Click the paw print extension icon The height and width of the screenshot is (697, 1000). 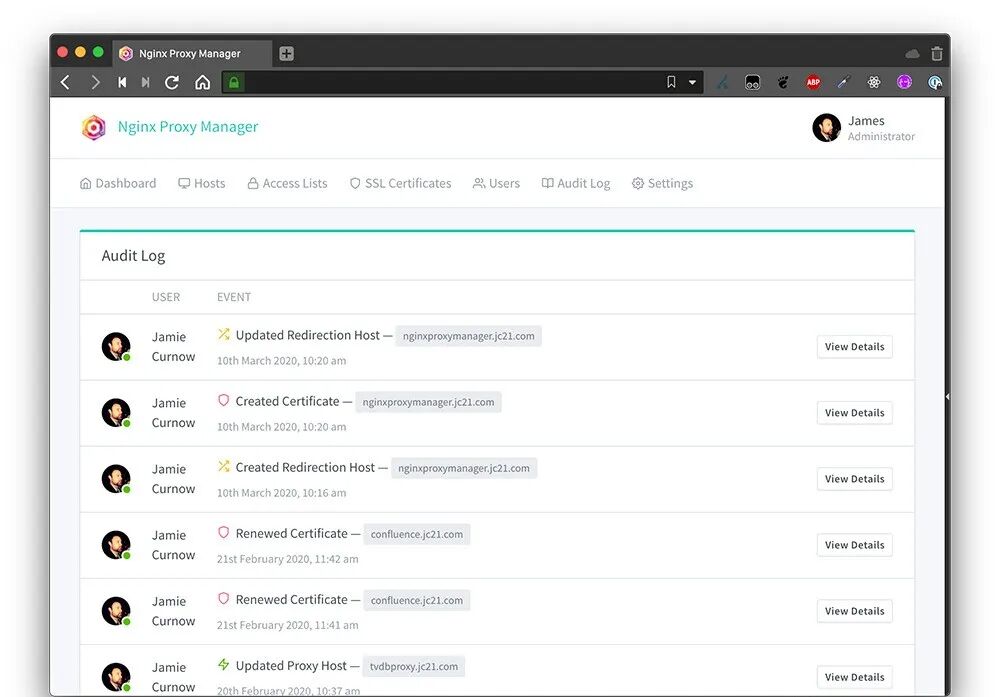tap(783, 82)
